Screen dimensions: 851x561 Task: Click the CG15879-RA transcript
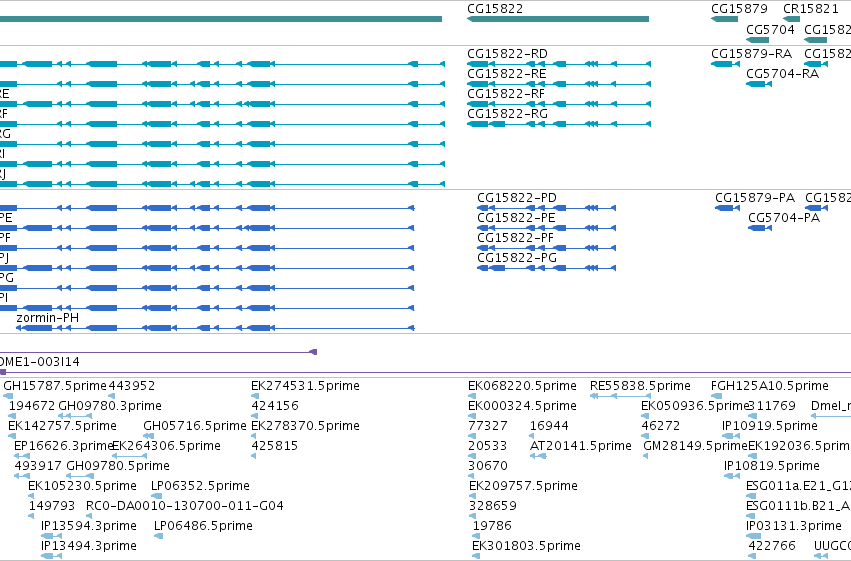point(725,64)
